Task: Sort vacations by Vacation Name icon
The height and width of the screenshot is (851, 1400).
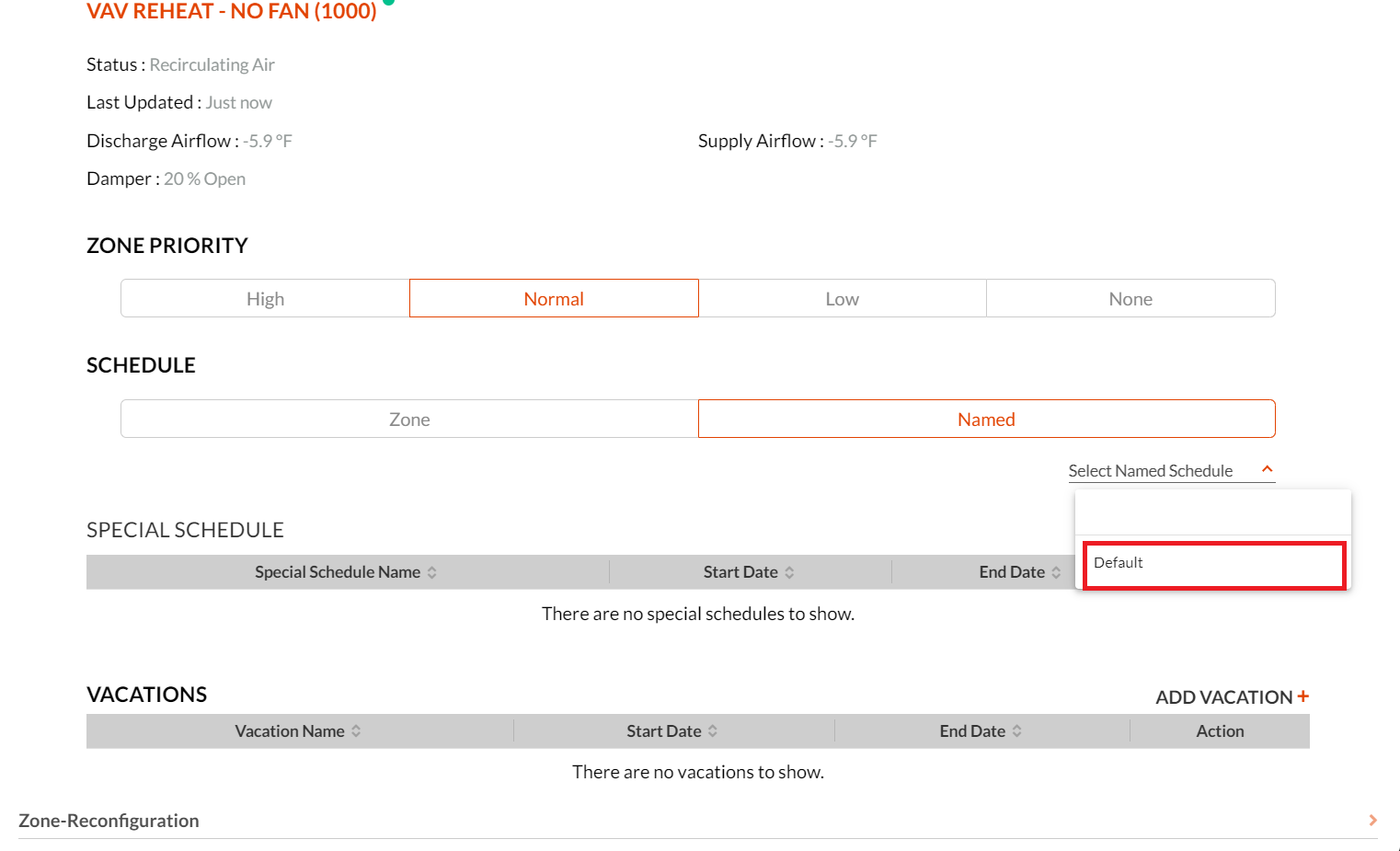Action: click(356, 731)
